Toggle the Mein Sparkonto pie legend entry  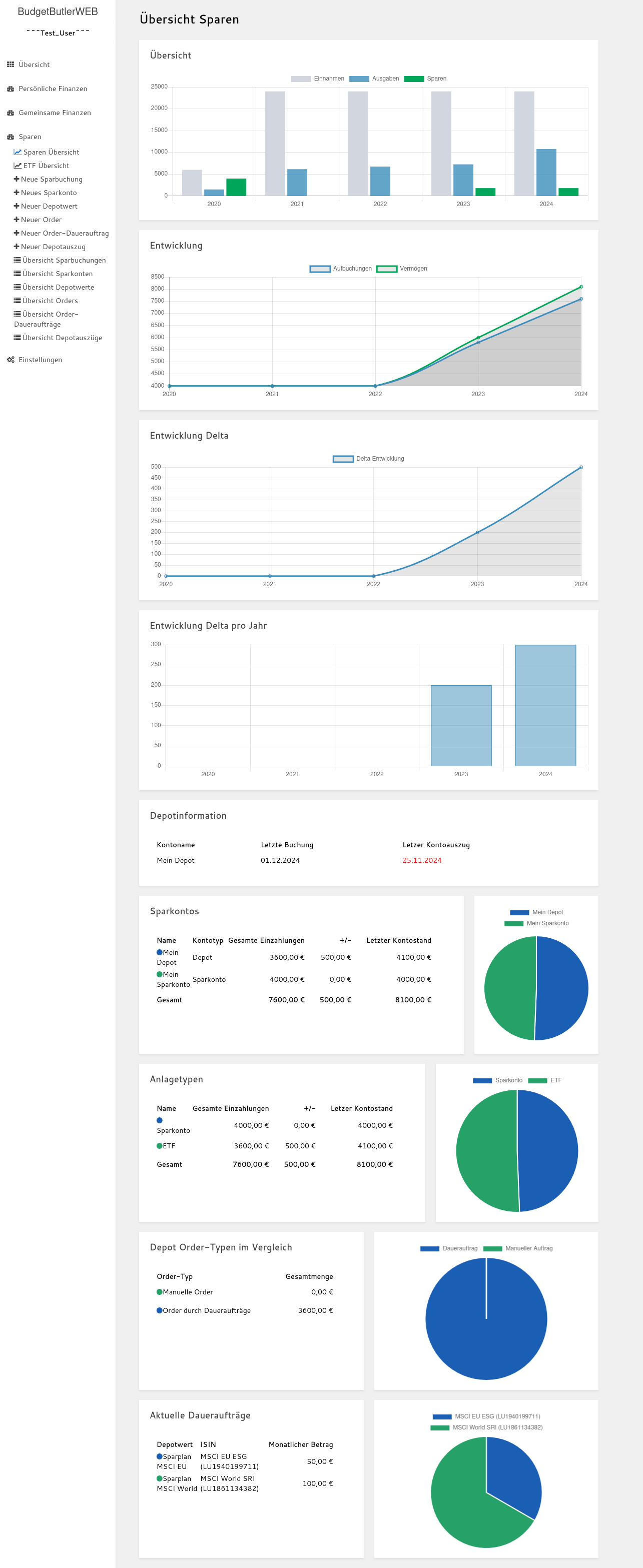[536, 923]
